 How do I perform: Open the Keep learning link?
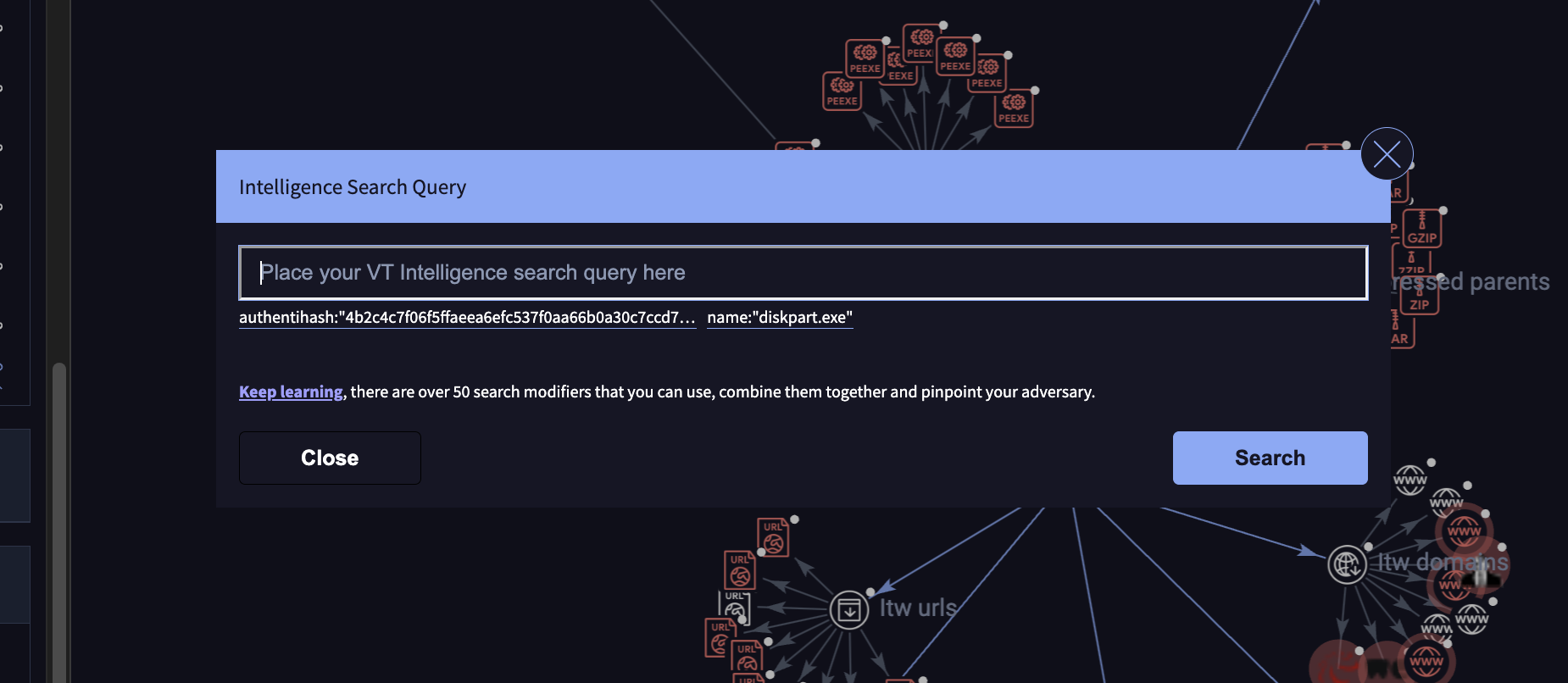pos(291,391)
